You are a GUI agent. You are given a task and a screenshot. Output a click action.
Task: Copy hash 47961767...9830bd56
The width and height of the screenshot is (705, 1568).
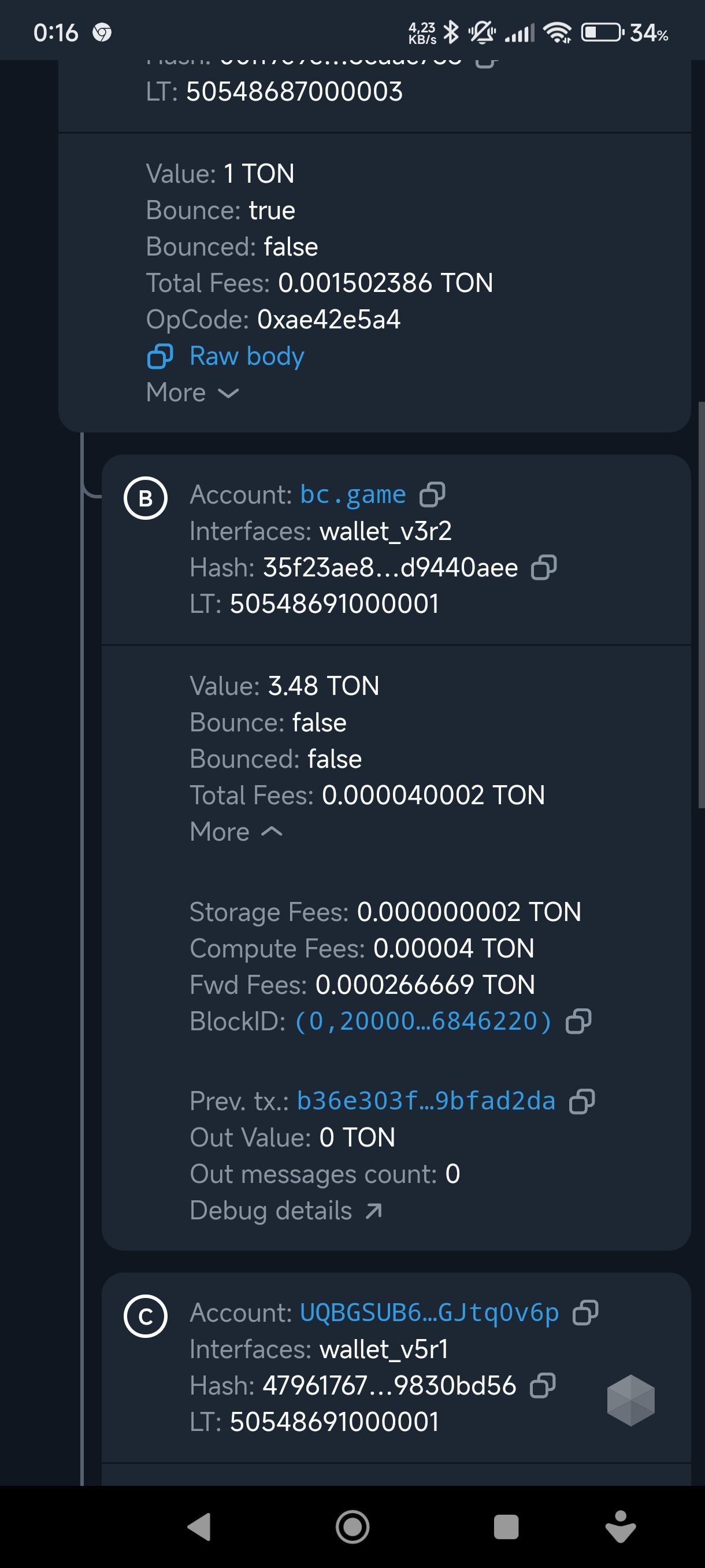pos(543,1385)
